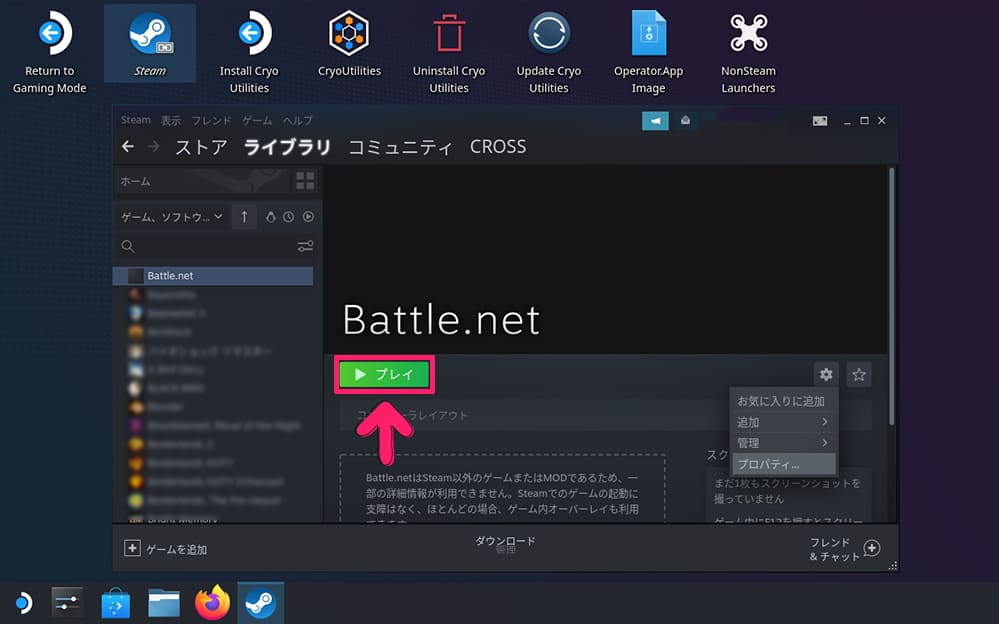Open Return to Gaming Mode desktop shortcut
The height and width of the screenshot is (624, 999).
(50, 53)
